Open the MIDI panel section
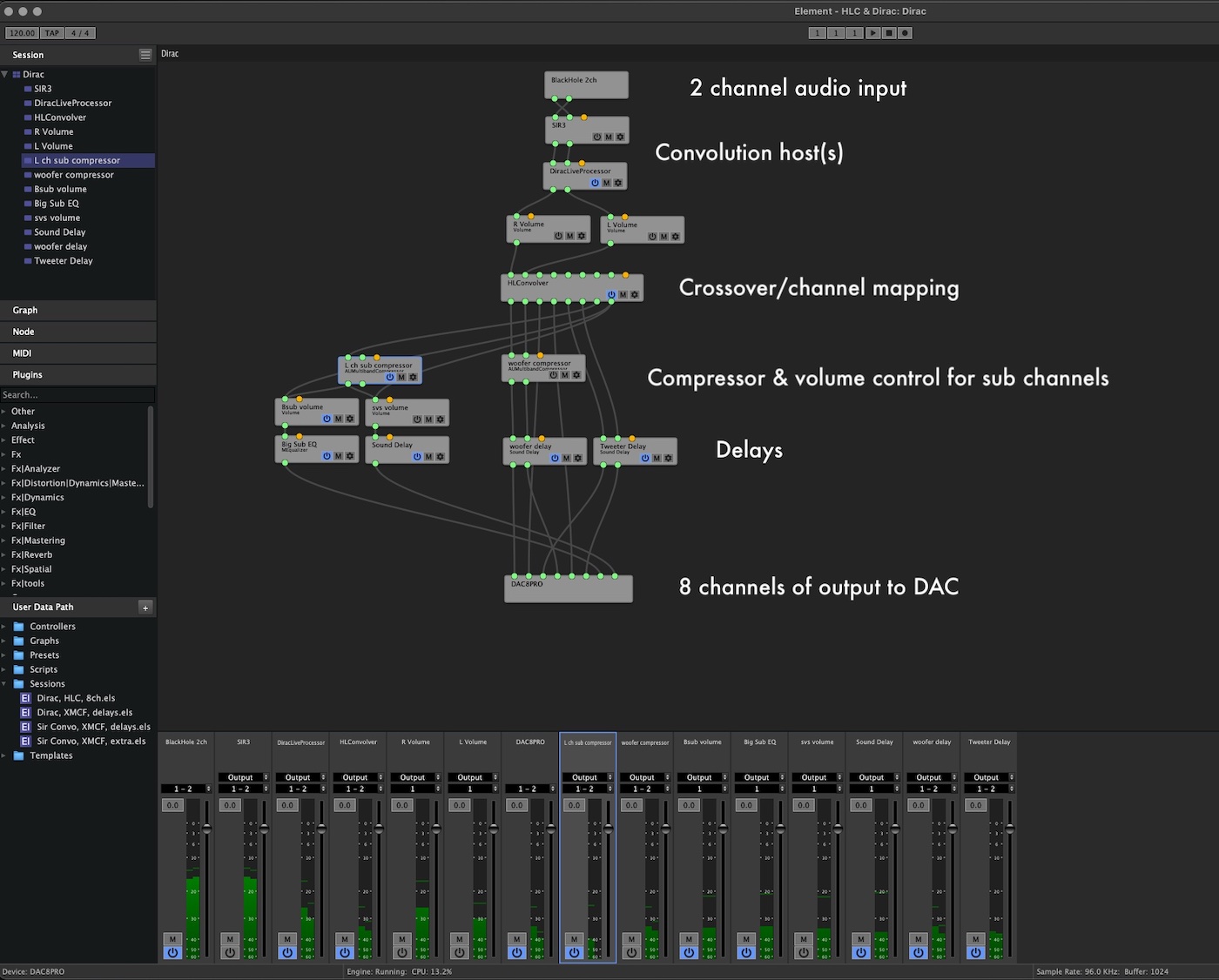 click(78, 353)
